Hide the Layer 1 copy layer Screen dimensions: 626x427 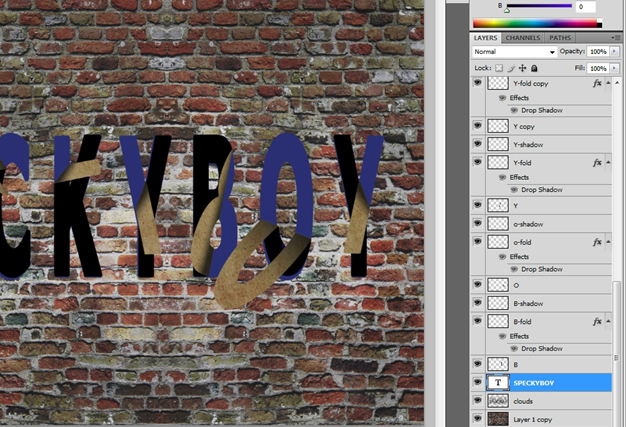(x=477, y=419)
